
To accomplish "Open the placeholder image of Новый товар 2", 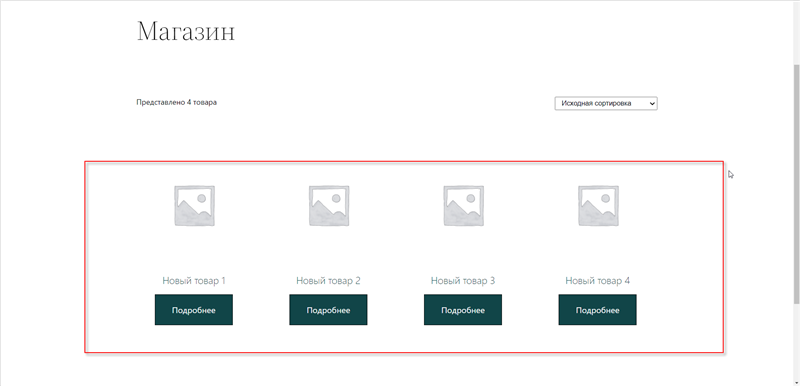I will 329,205.
